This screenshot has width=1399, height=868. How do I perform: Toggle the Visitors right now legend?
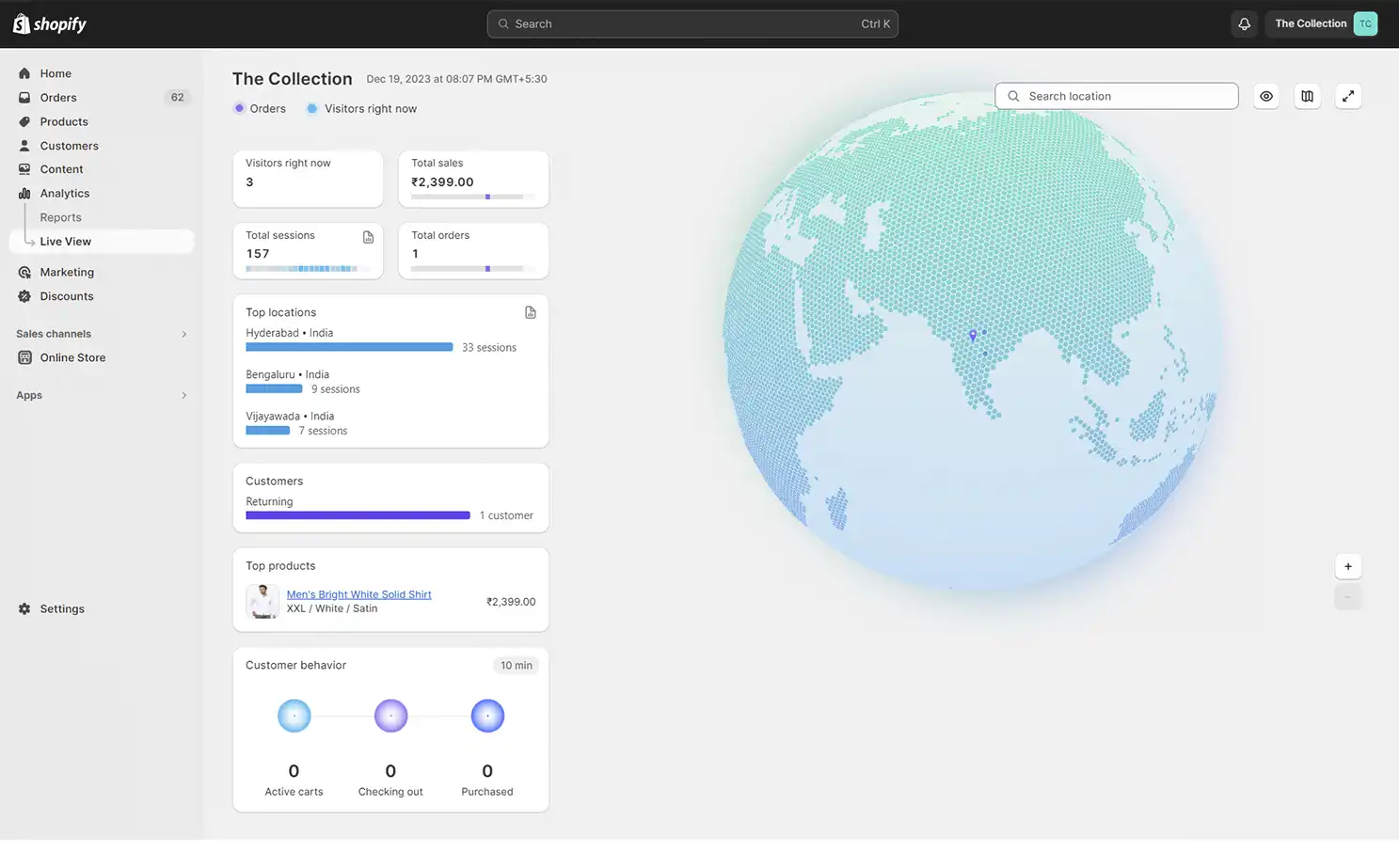click(311, 108)
